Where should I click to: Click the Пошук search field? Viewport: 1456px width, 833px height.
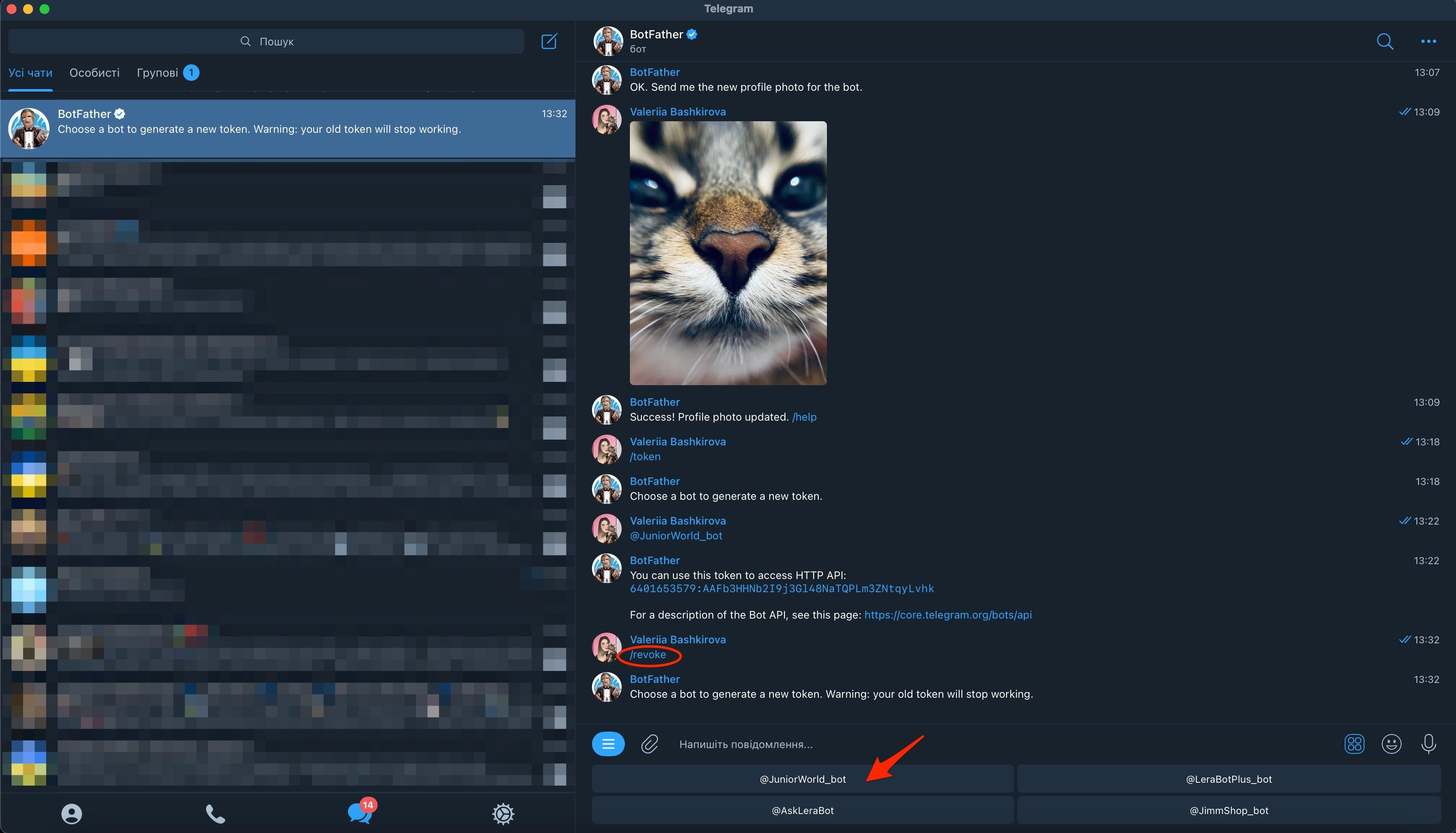coord(266,41)
